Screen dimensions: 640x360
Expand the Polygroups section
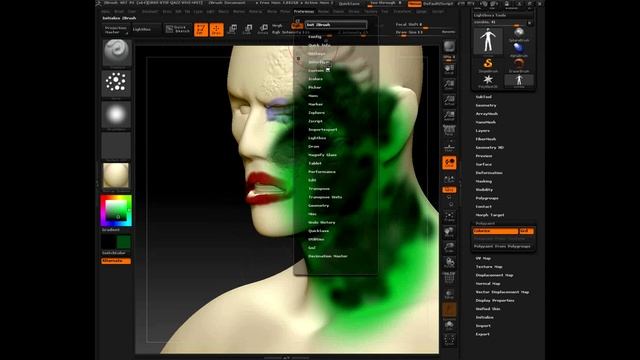(487, 198)
